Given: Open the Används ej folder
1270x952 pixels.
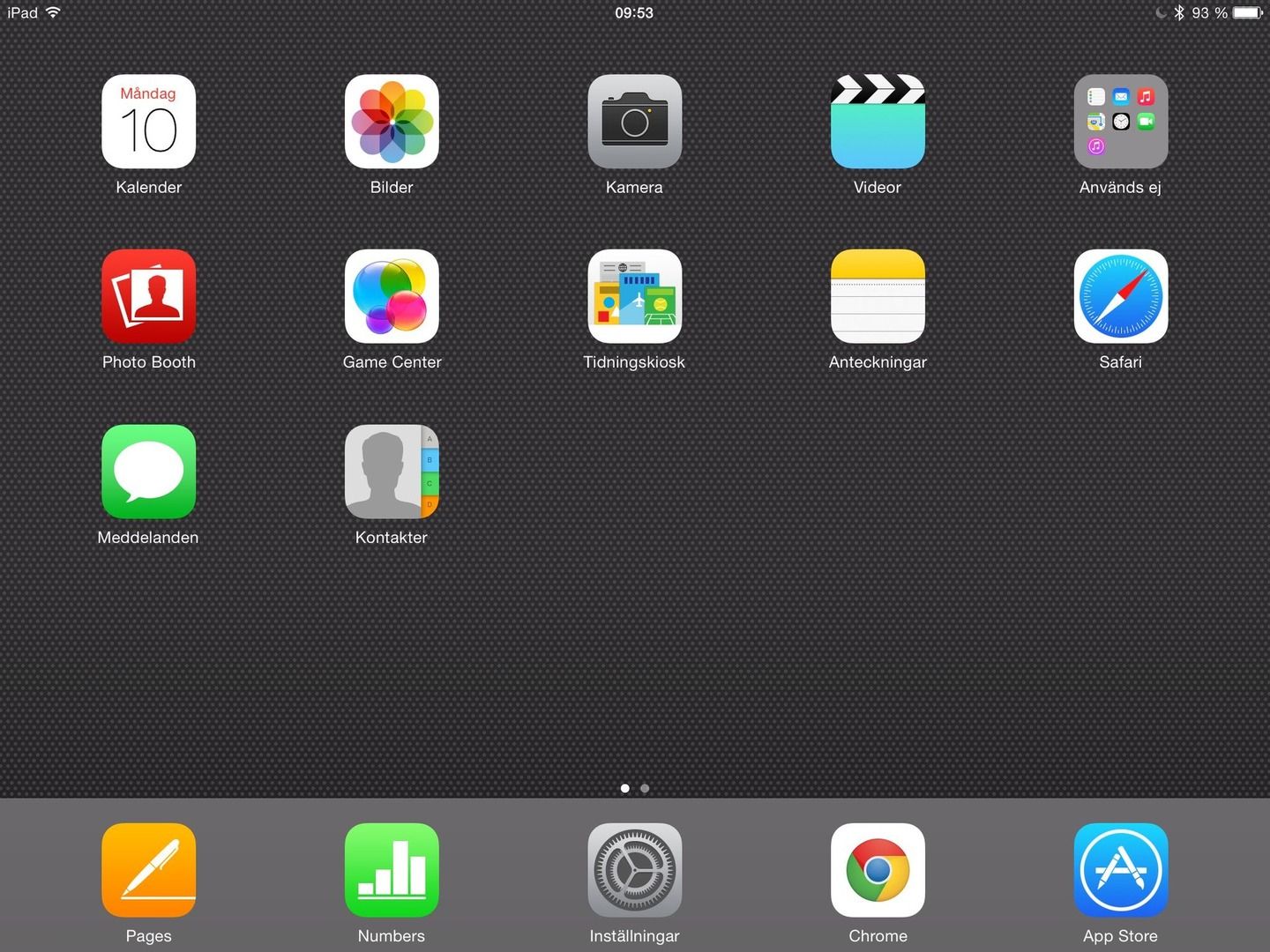Looking at the screenshot, I should tap(1120, 122).
